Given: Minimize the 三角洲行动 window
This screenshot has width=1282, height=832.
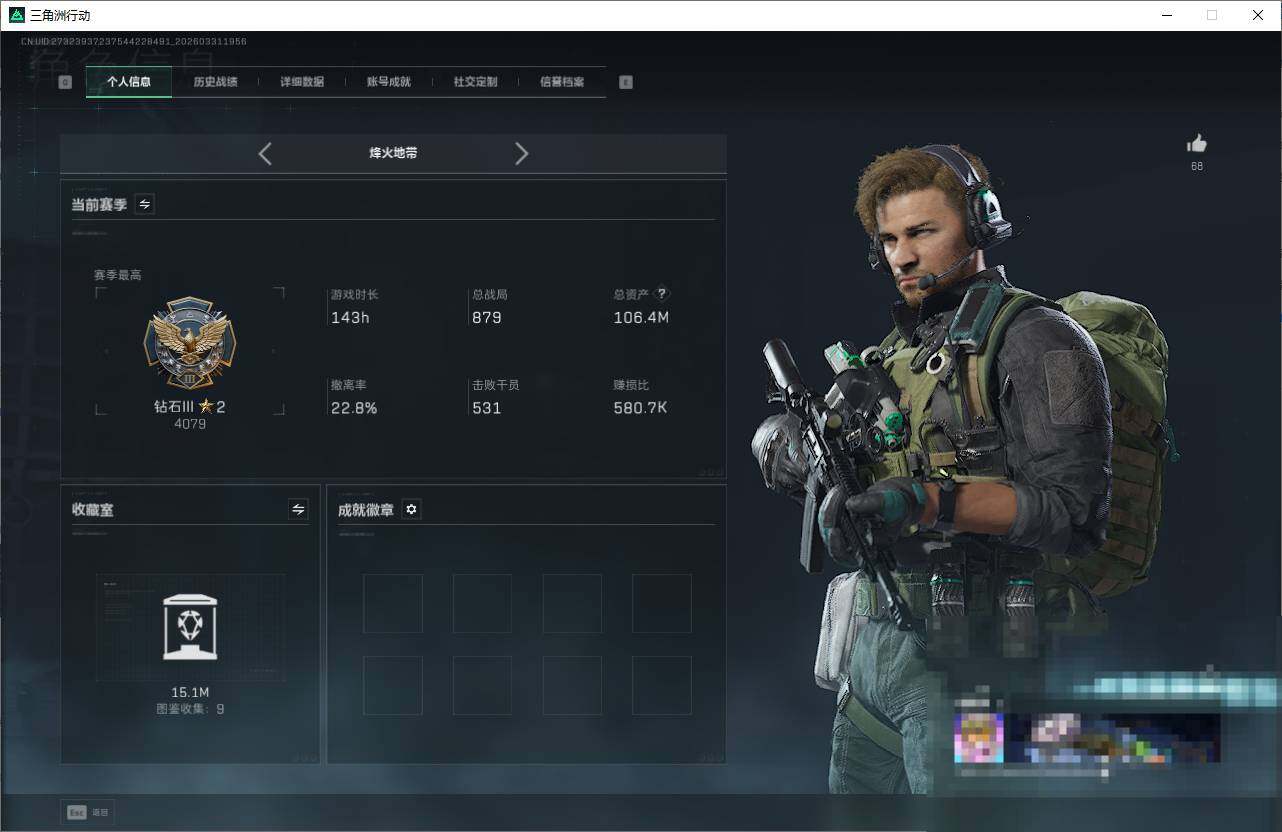Looking at the screenshot, I should (1168, 15).
